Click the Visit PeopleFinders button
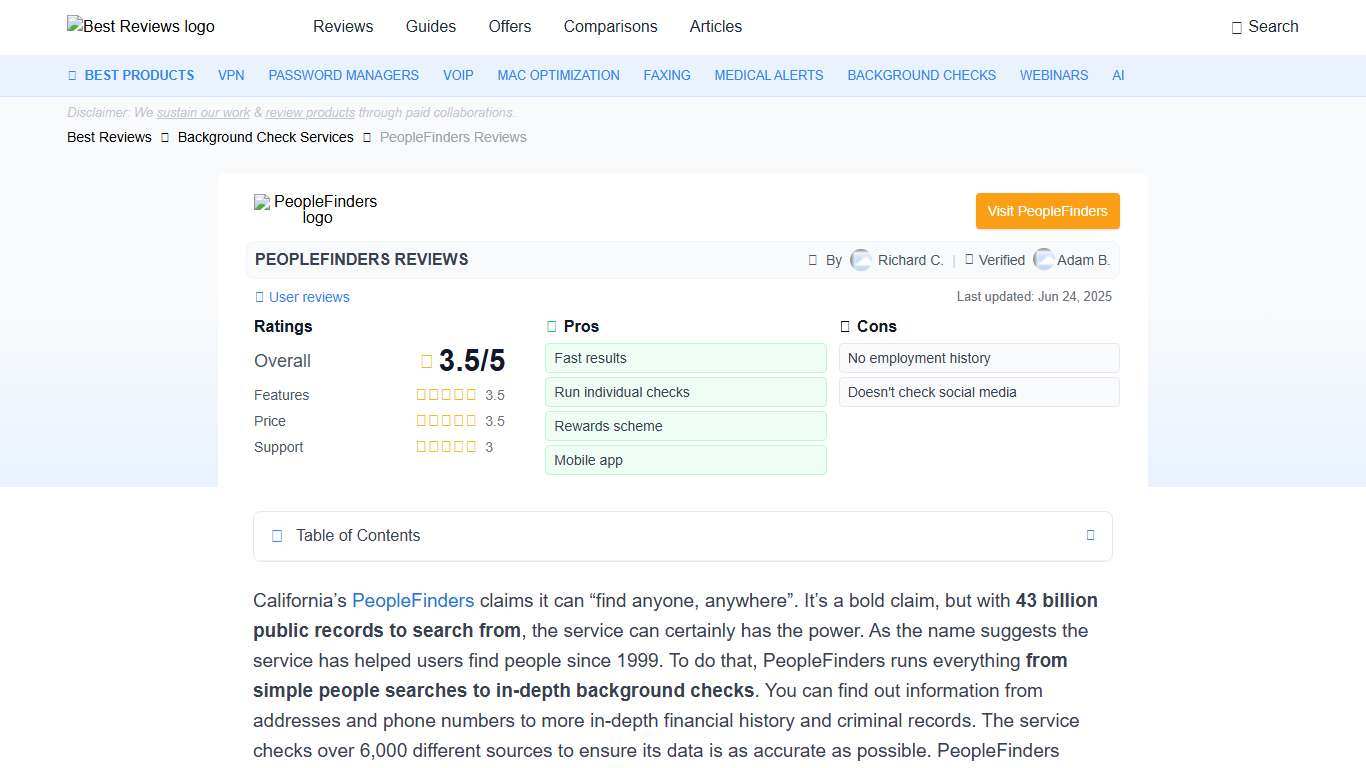The height and width of the screenshot is (768, 1366). tap(1047, 211)
